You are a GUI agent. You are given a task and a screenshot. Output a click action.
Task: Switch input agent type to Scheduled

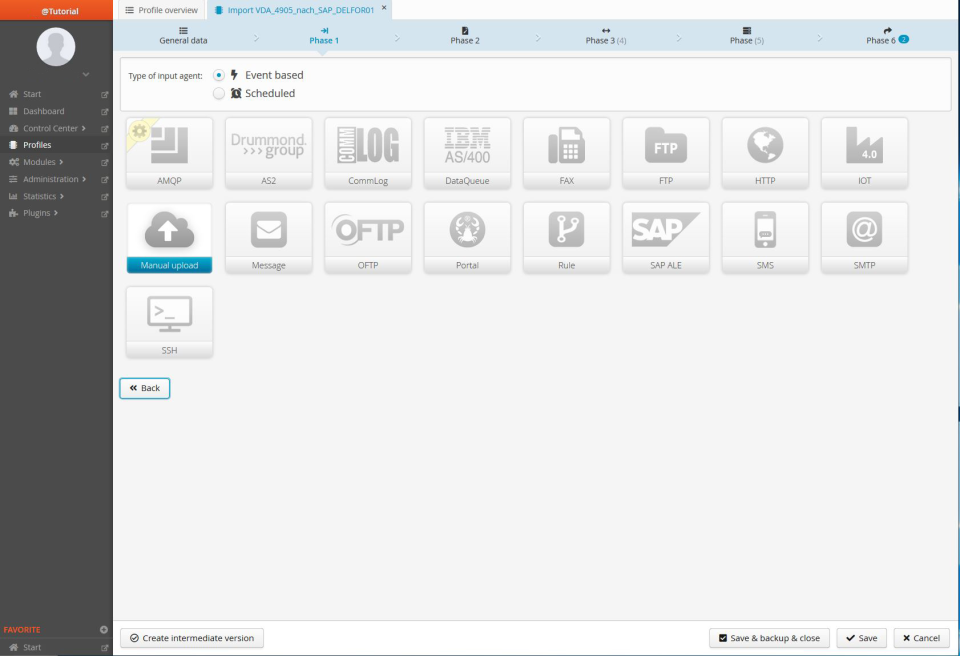[218, 93]
